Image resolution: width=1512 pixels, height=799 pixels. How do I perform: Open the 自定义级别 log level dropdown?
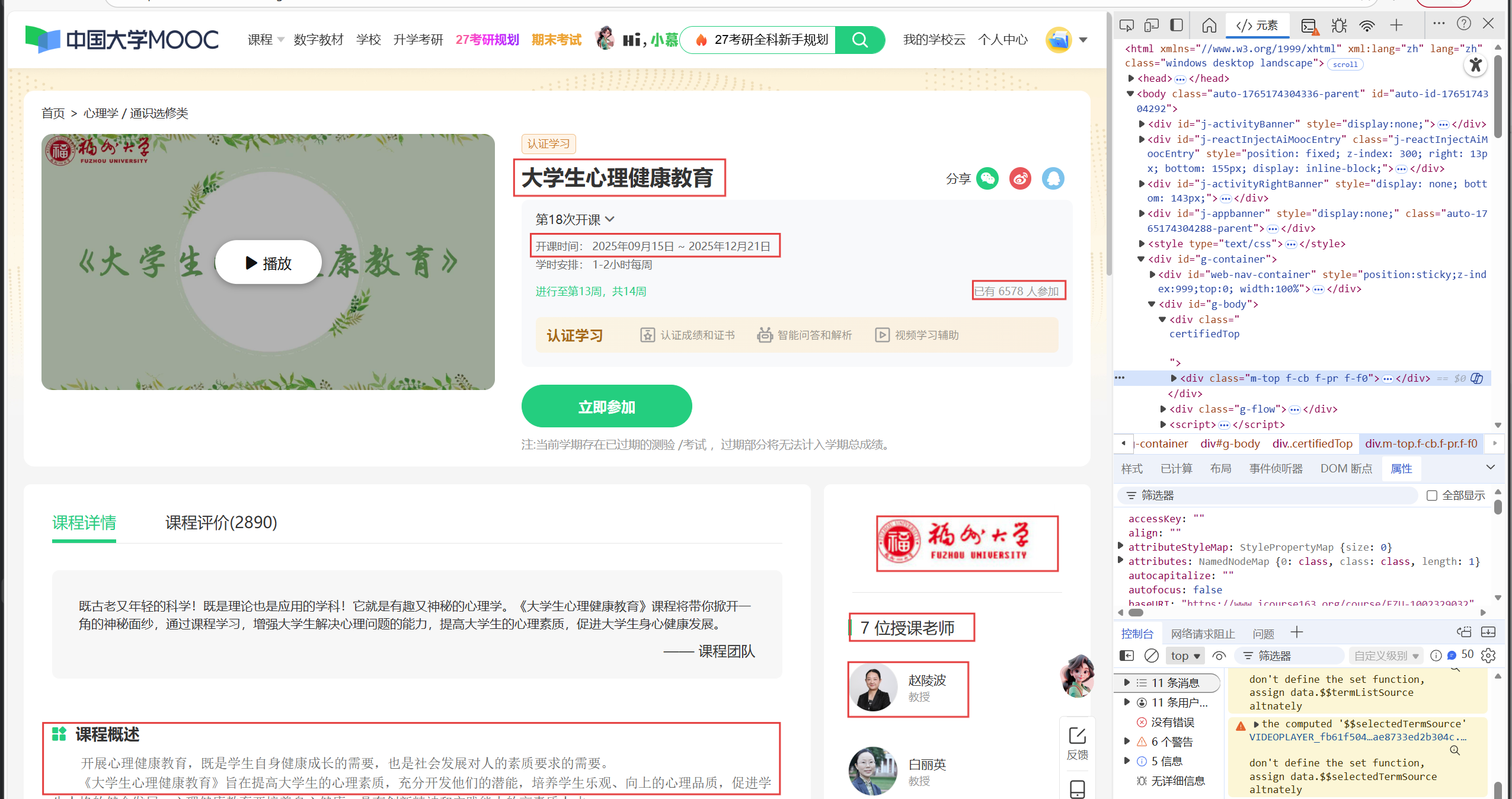[x=1385, y=656]
